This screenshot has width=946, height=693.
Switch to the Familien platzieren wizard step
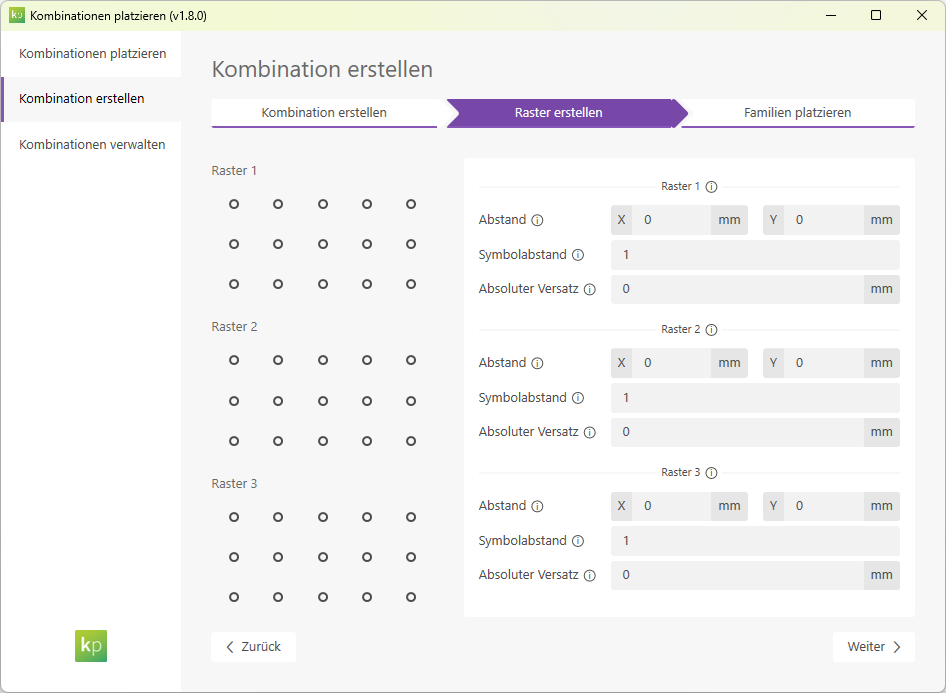click(797, 113)
